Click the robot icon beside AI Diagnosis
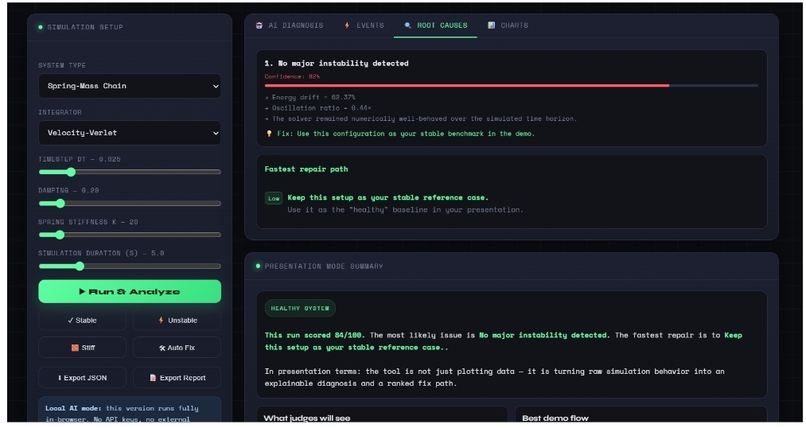Viewport: 806px width, 428px height. pos(259,25)
